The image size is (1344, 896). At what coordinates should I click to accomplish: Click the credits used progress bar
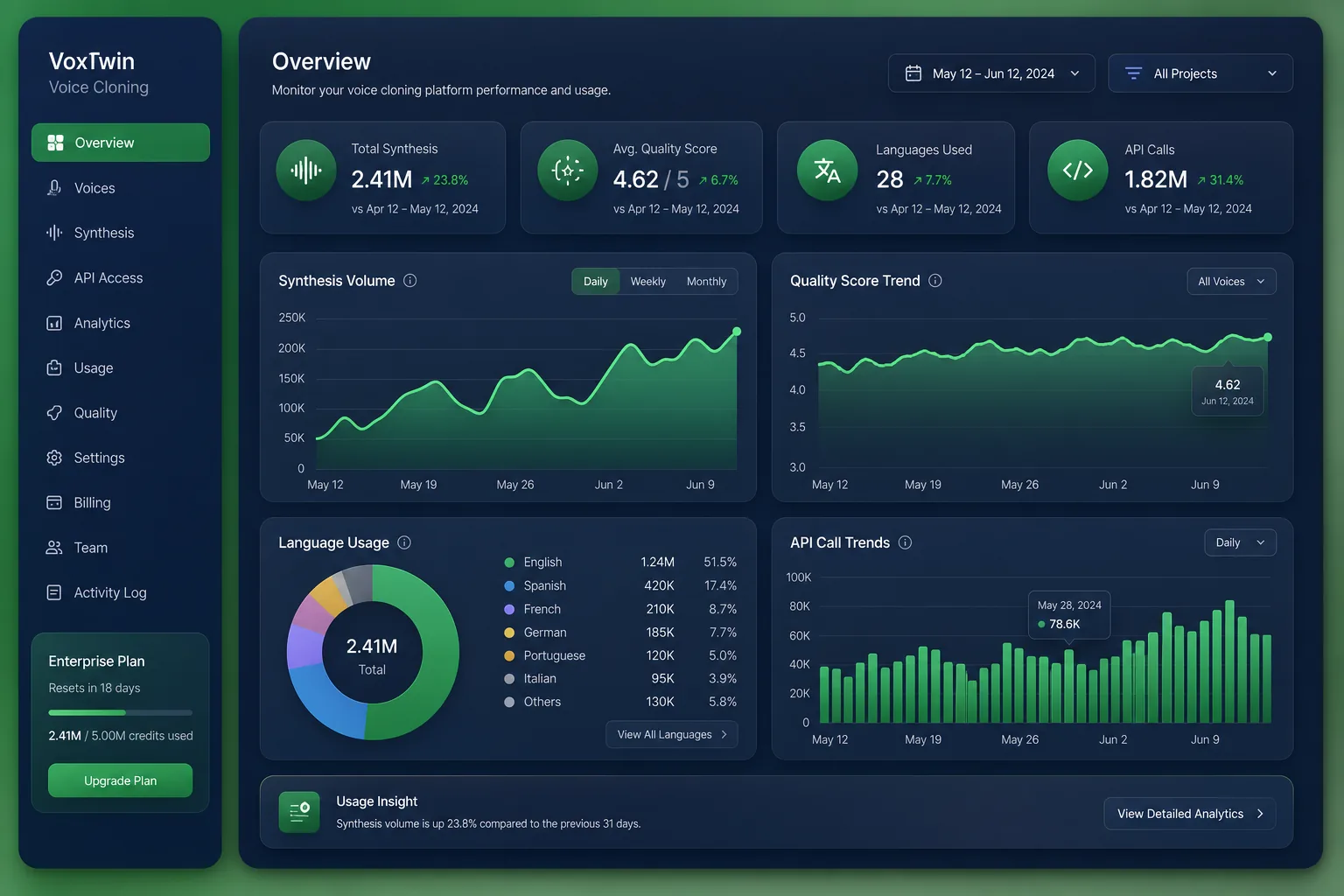pyautogui.click(x=120, y=712)
